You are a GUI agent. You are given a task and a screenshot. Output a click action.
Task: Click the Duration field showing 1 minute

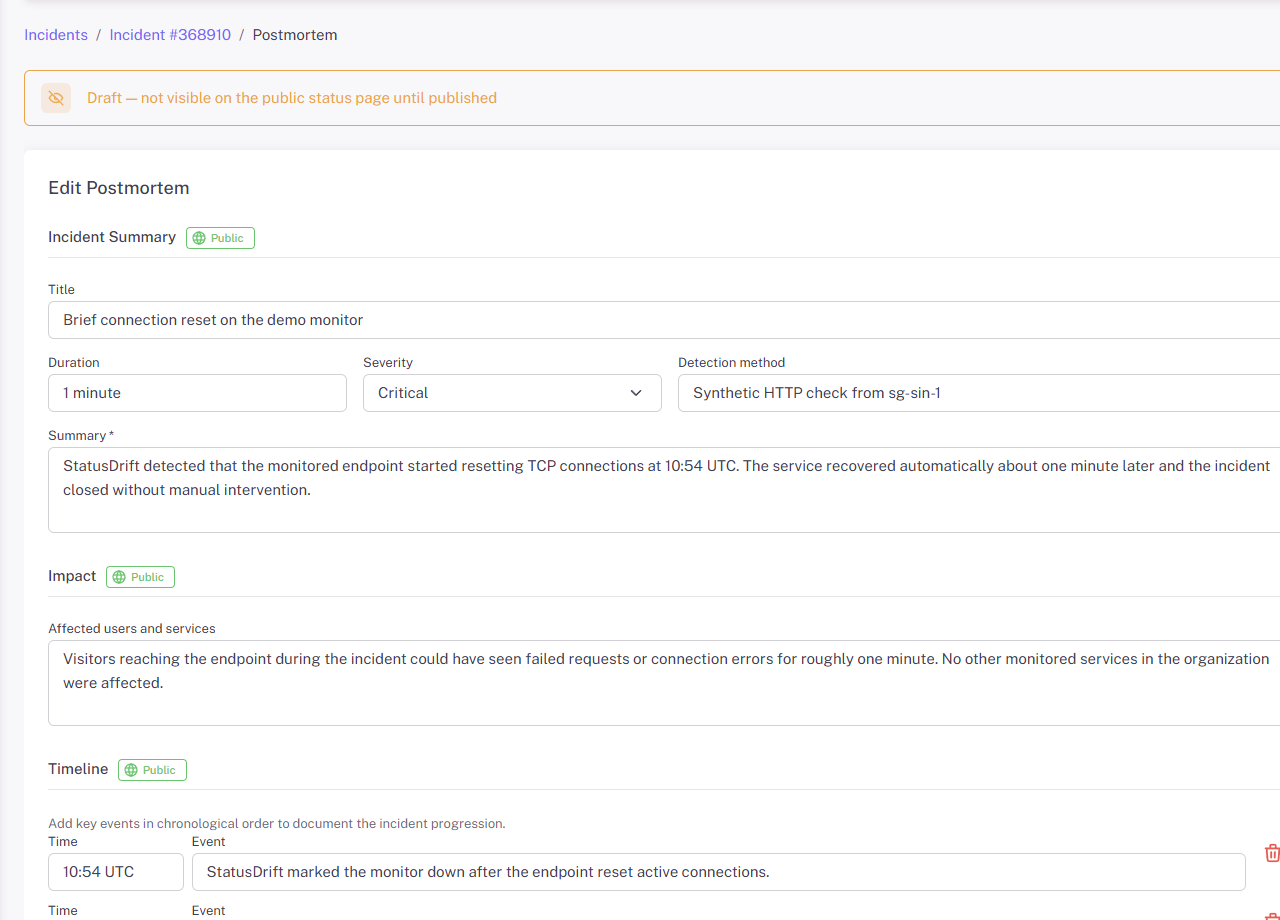pyautogui.click(x=197, y=392)
